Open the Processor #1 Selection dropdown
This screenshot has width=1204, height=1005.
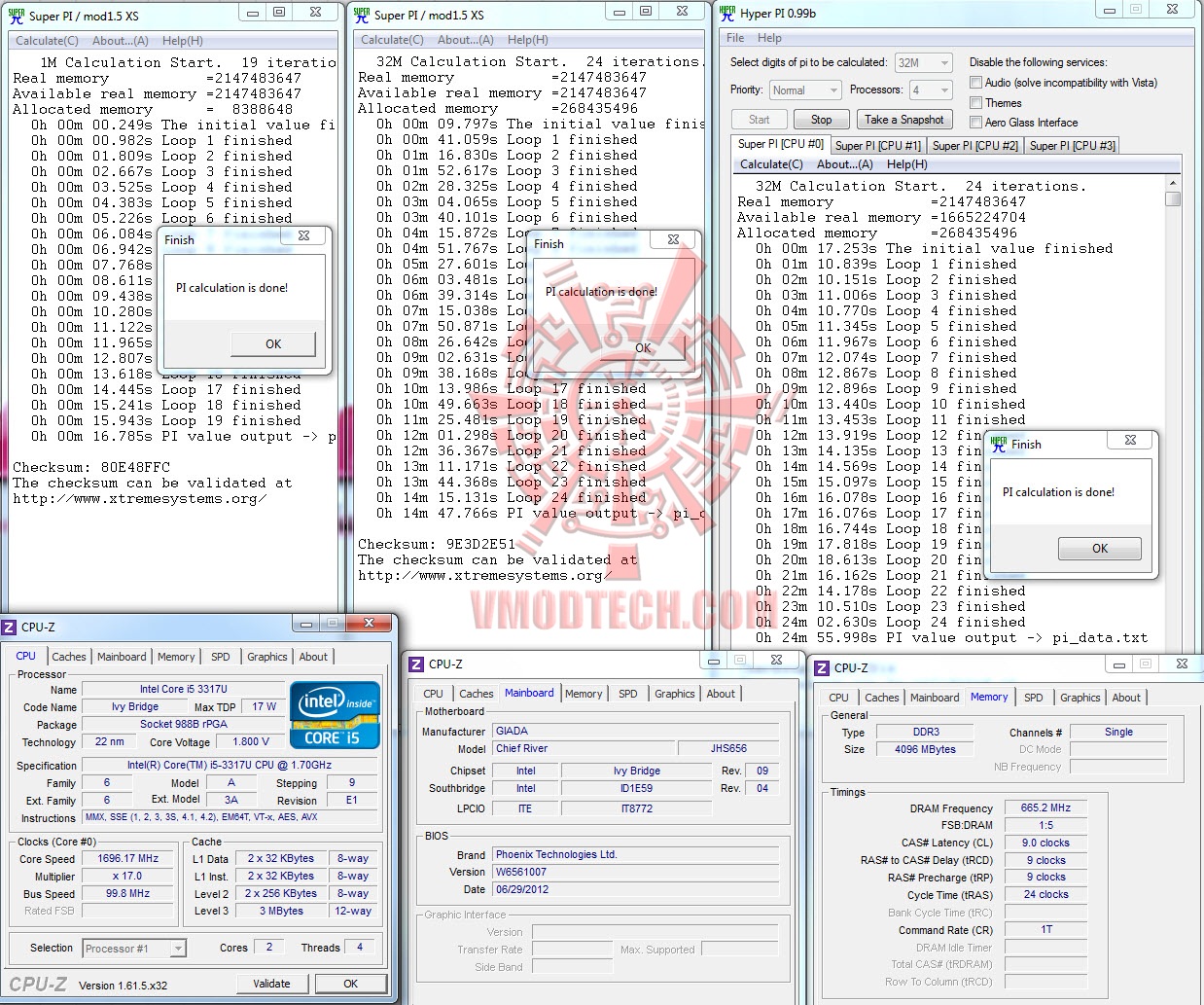point(134,949)
